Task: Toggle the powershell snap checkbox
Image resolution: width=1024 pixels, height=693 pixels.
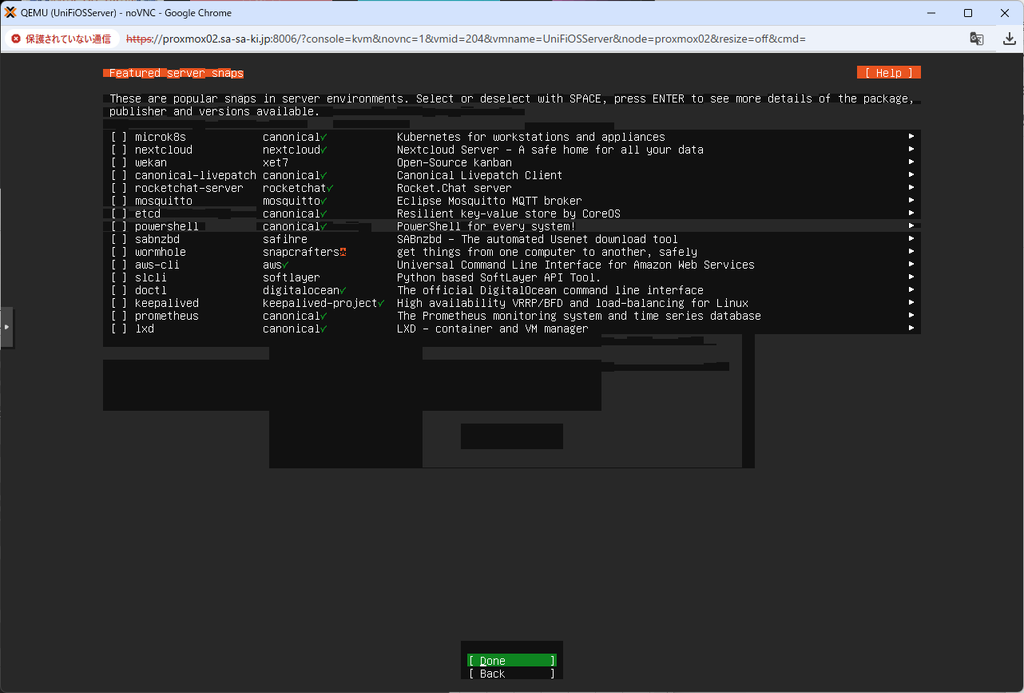Action: point(119,227)
